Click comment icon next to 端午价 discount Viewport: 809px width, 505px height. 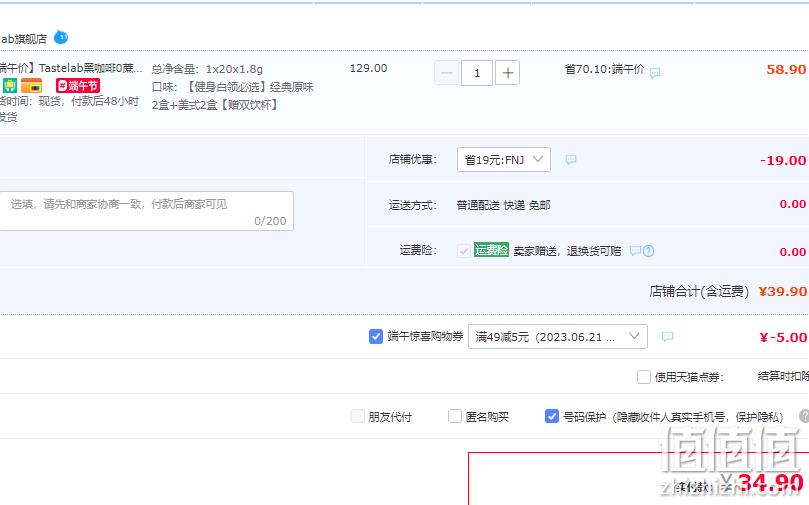coord(655,73)
